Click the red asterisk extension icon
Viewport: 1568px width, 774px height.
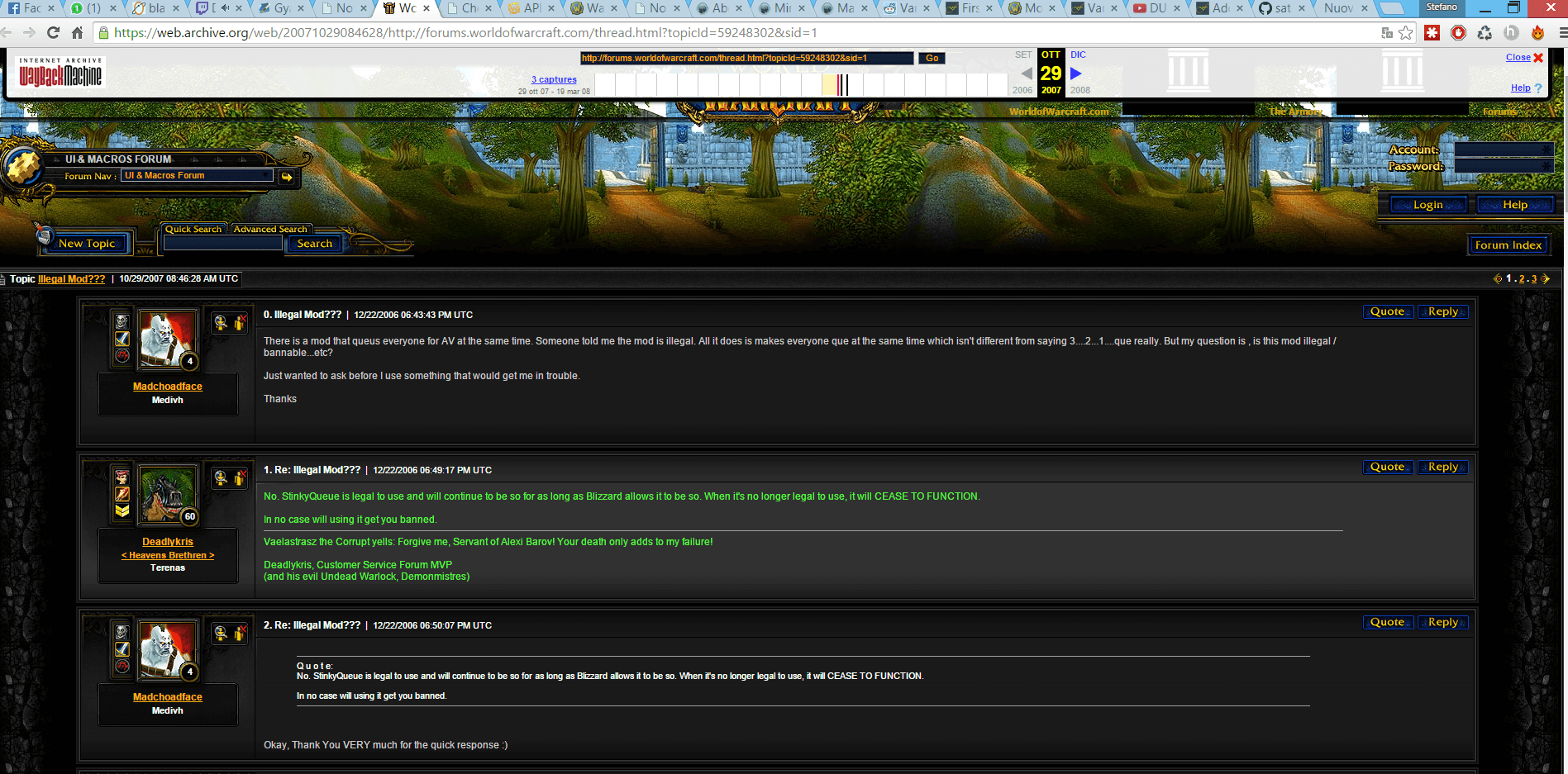[1432, 33]
